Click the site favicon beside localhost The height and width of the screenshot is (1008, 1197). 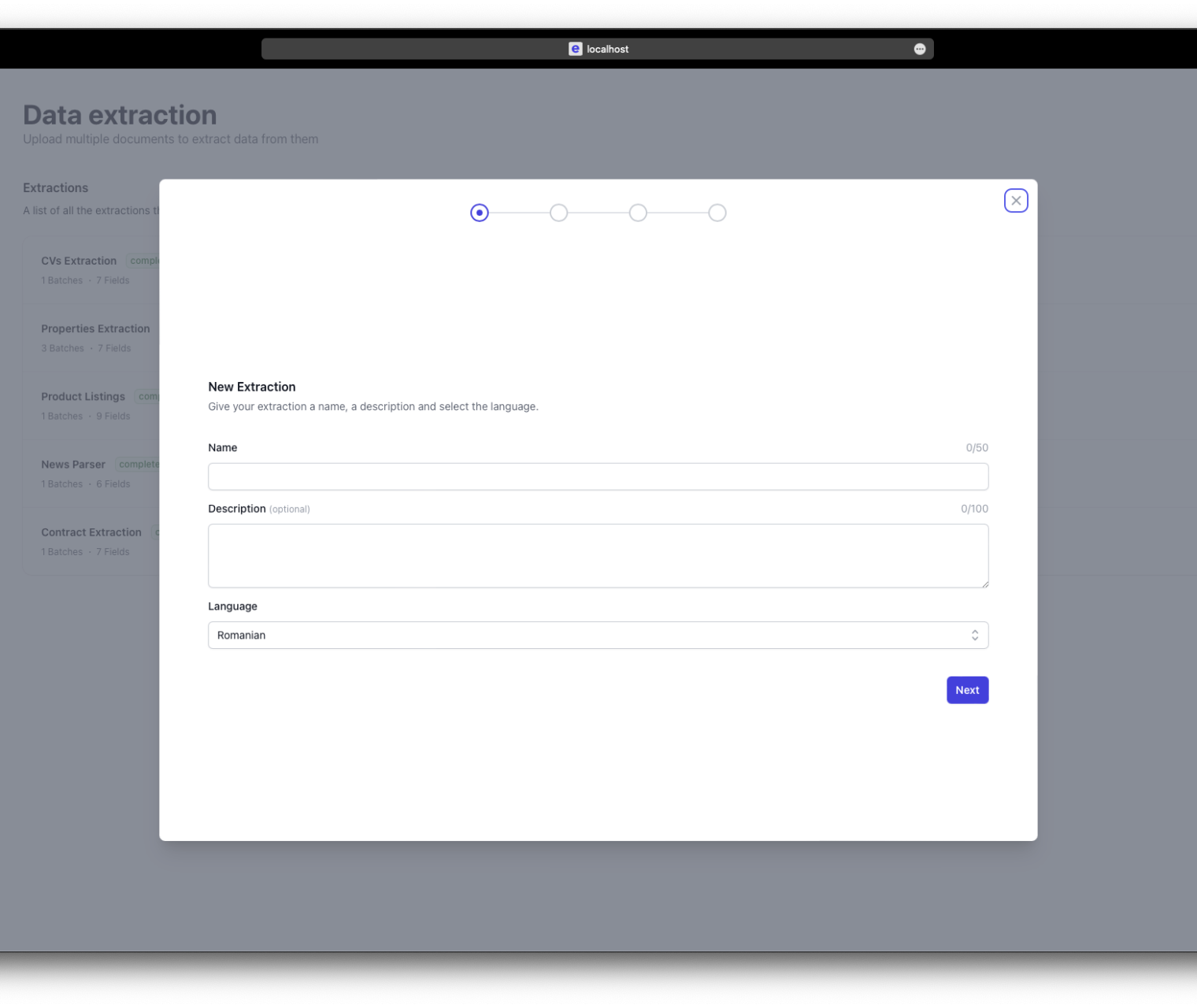[x=576, y=49]
